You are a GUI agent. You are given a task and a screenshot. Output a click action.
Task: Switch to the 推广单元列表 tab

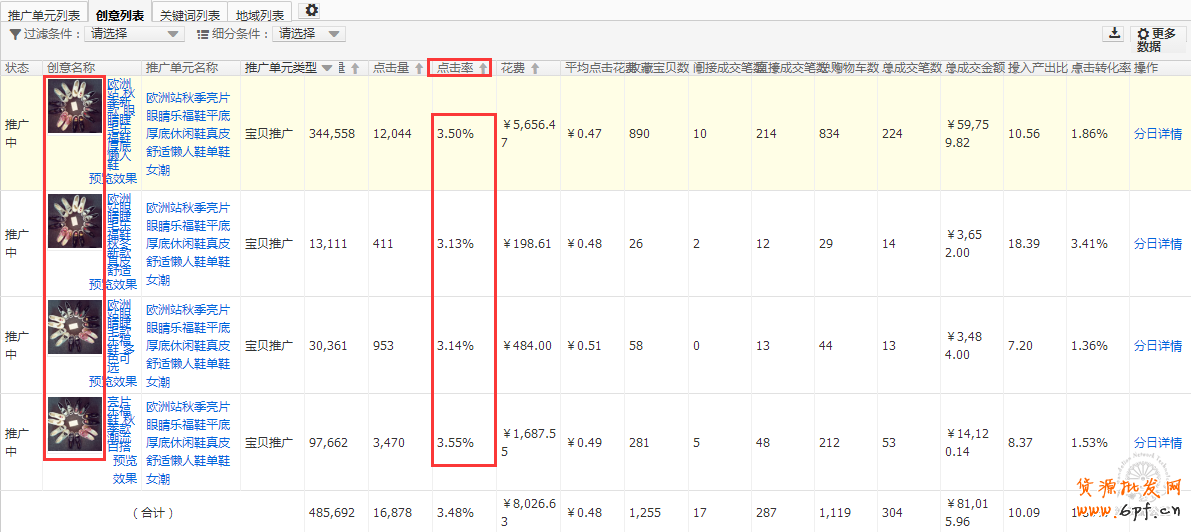coord(44,15)
